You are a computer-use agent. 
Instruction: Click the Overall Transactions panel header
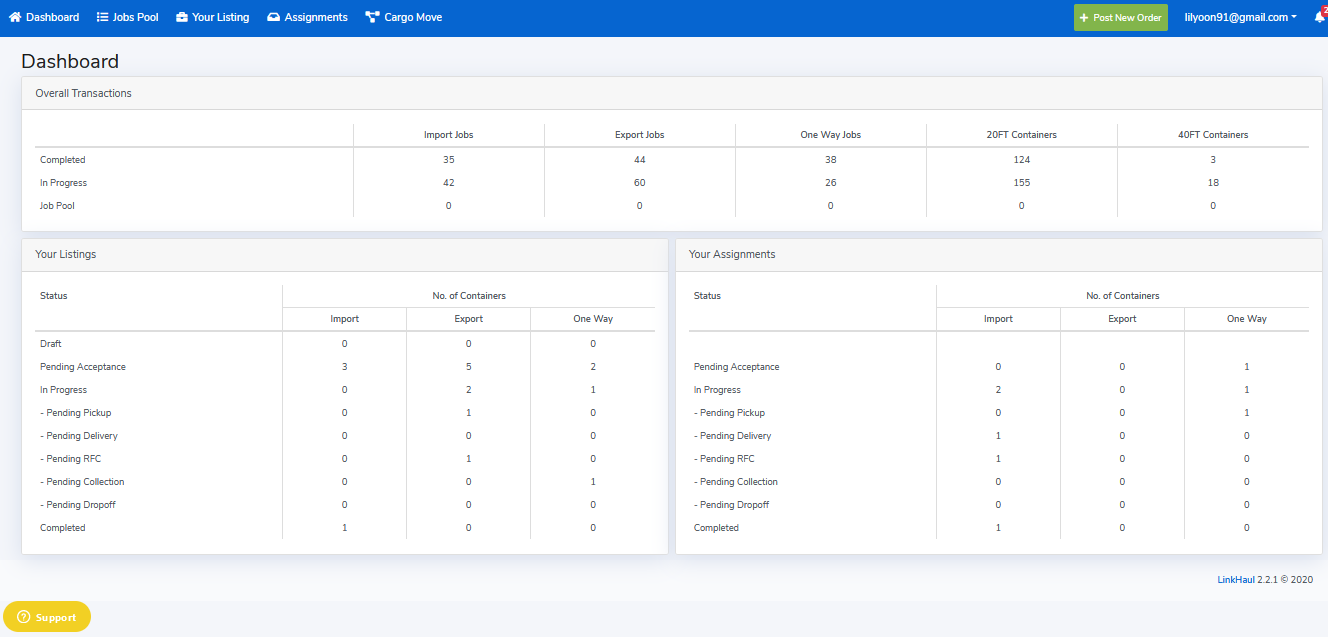[83, 93]
